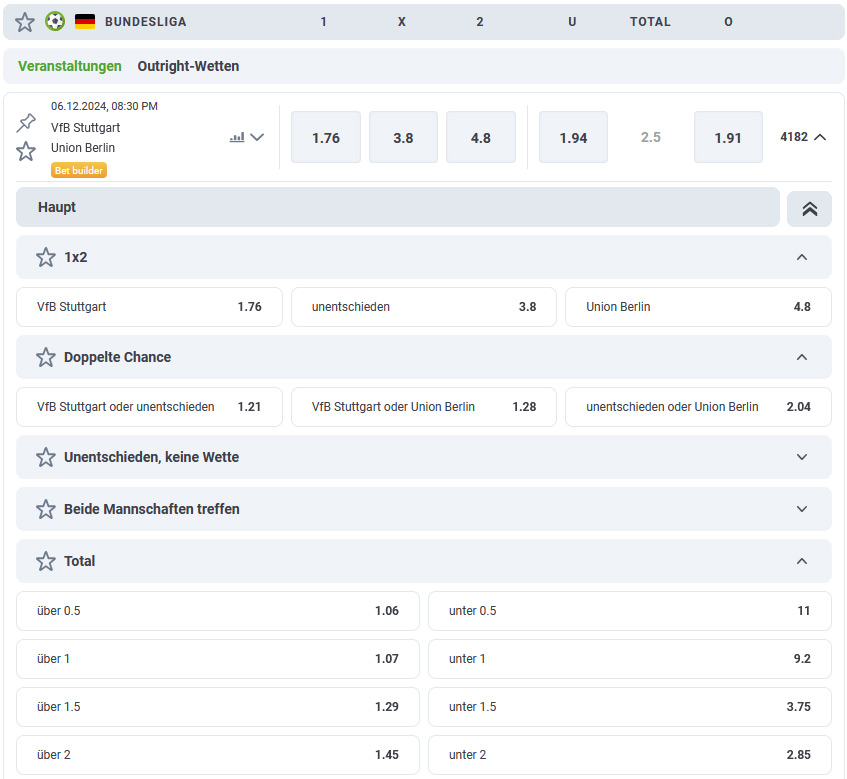
Task: Click match date 06.12.2024, 08:30 PM
Action: coord(104,106)
